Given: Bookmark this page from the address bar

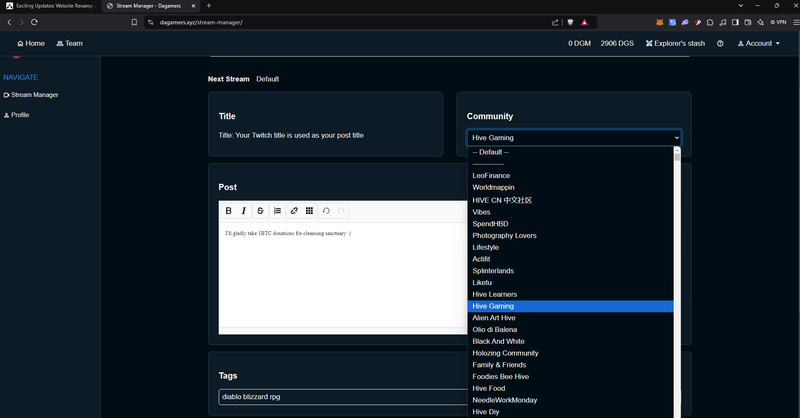Looking at the screenshot, I should pos(134,22).
